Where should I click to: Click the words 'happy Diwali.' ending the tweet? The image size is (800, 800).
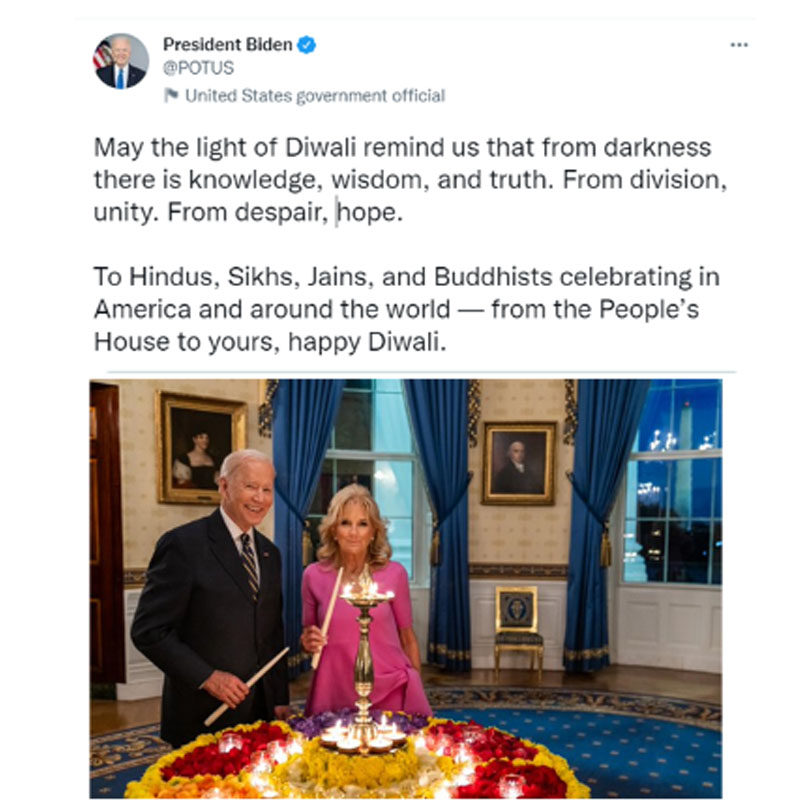pyautogui.click(x=367, y=342)
